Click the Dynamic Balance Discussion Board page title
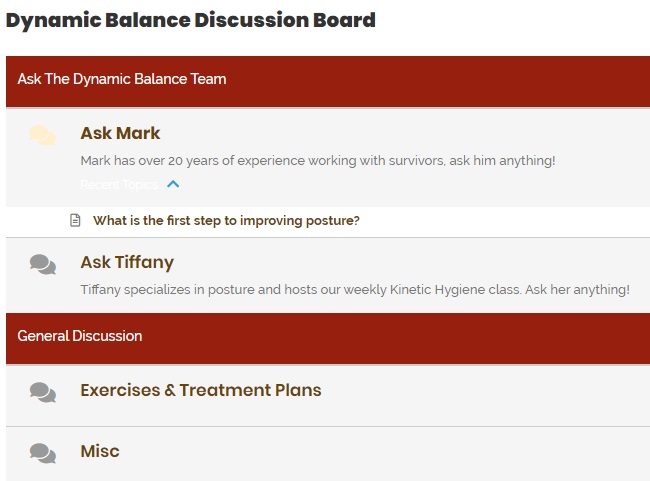The height and width of the screenshot is (481, 650). point(191,20)
